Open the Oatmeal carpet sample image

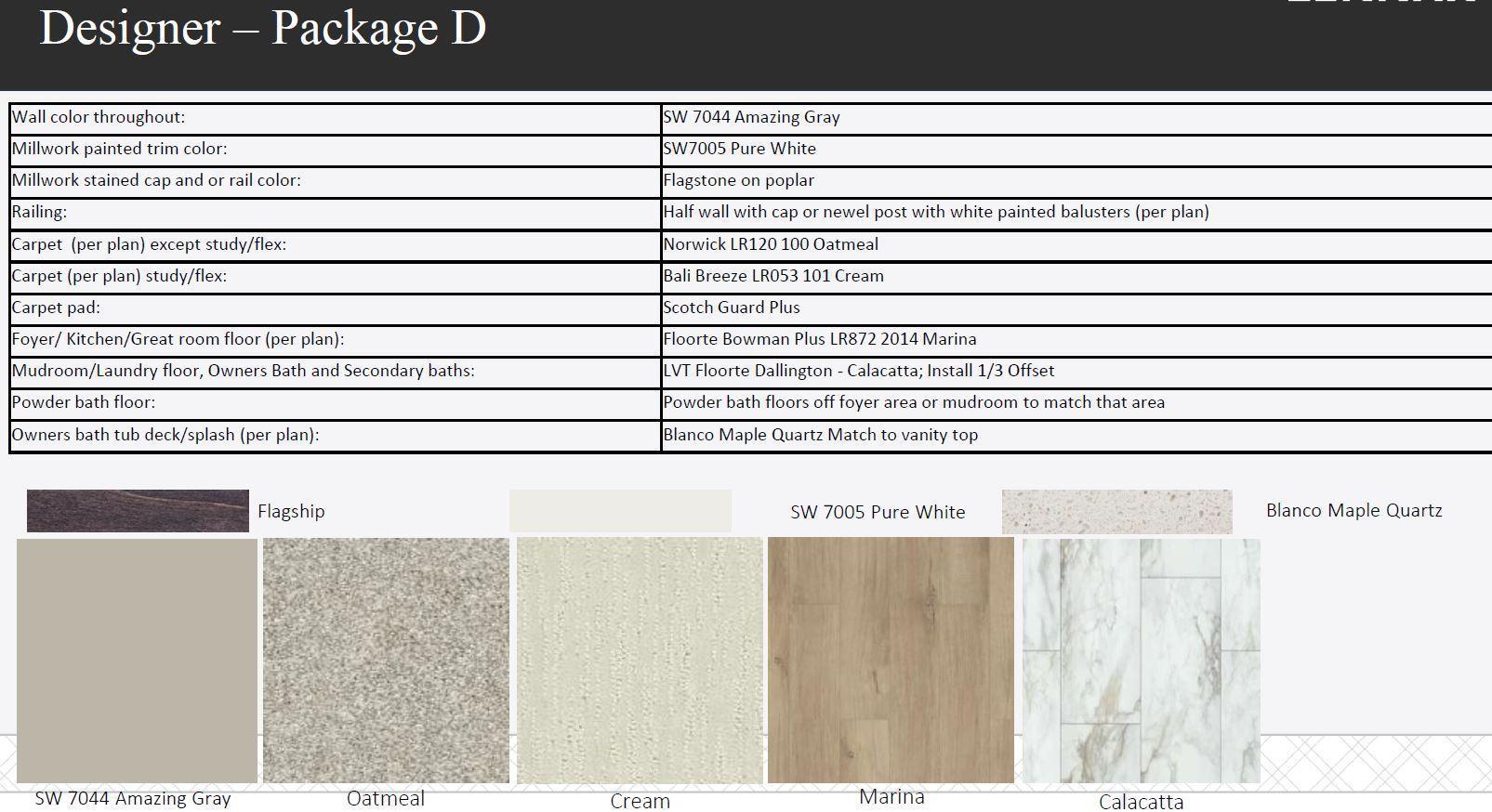[386, 661]
